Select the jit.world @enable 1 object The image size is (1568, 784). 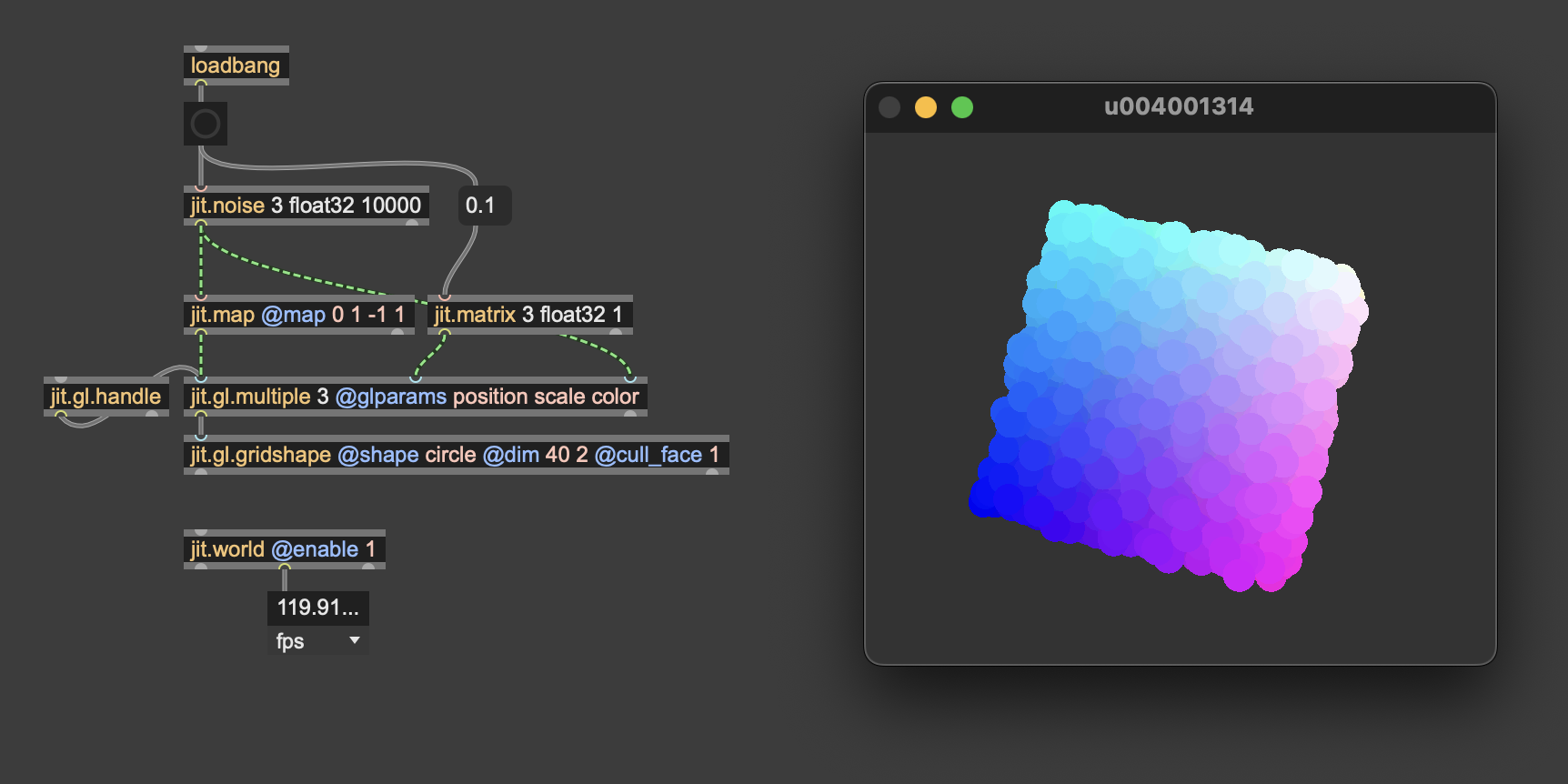(285, 549)
